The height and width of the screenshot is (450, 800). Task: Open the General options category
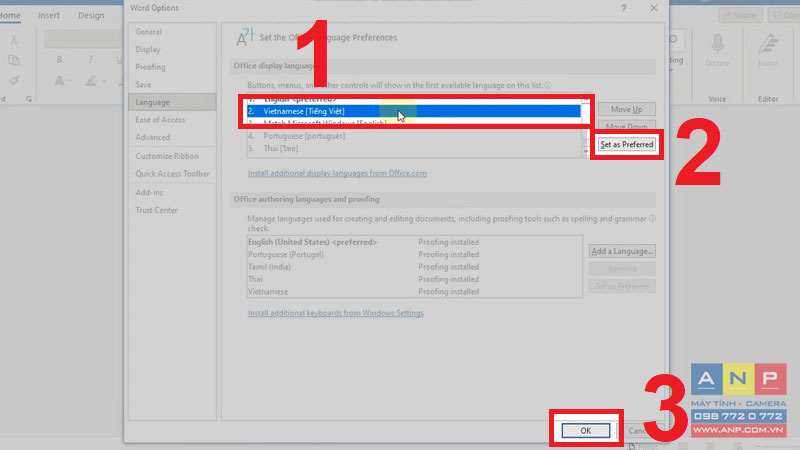click(x=148, y=32)
